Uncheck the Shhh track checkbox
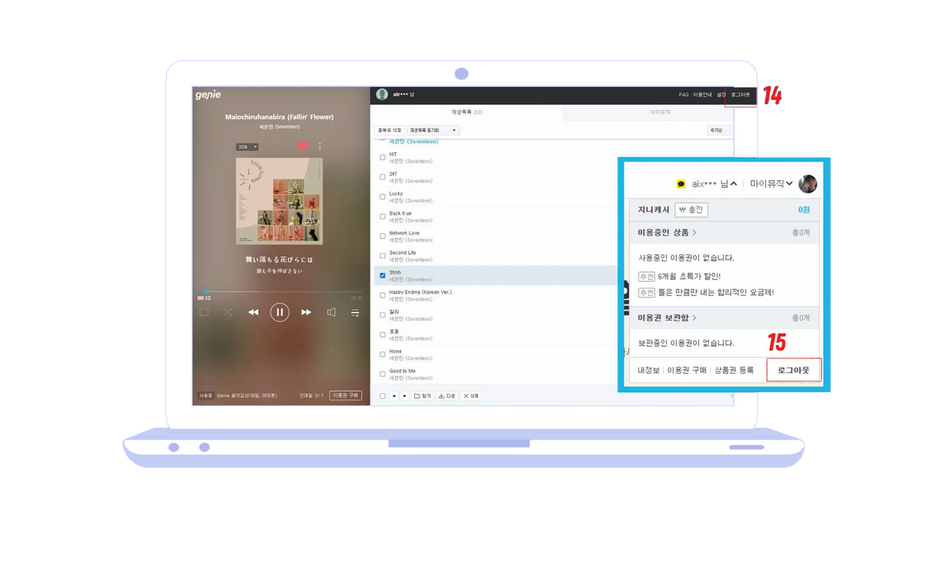The width and height of the screenshot is (932, 566). point(382,275)
